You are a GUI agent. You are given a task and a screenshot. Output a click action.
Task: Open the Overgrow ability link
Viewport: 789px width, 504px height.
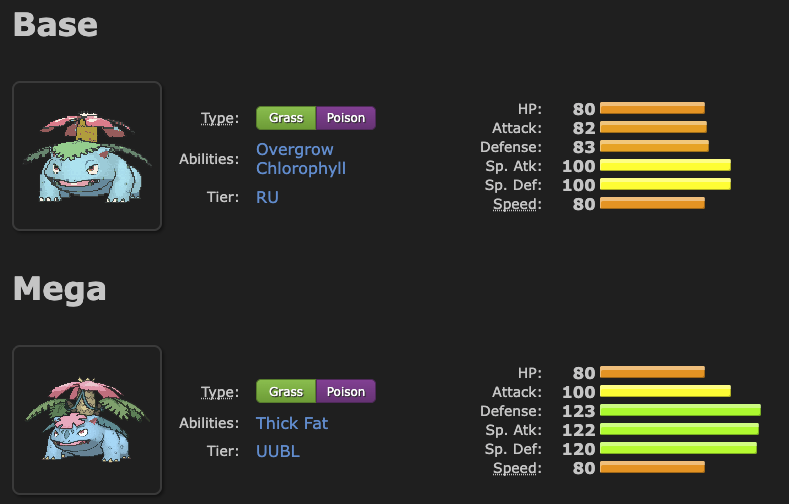click(295, 149)
